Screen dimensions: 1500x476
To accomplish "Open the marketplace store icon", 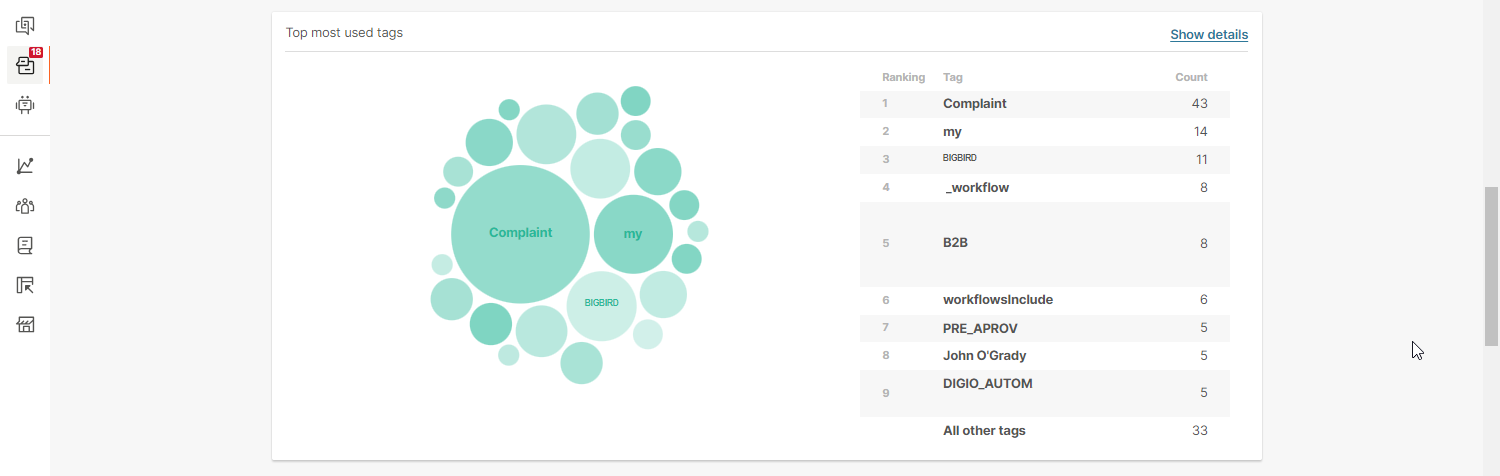I will point(25,325).
